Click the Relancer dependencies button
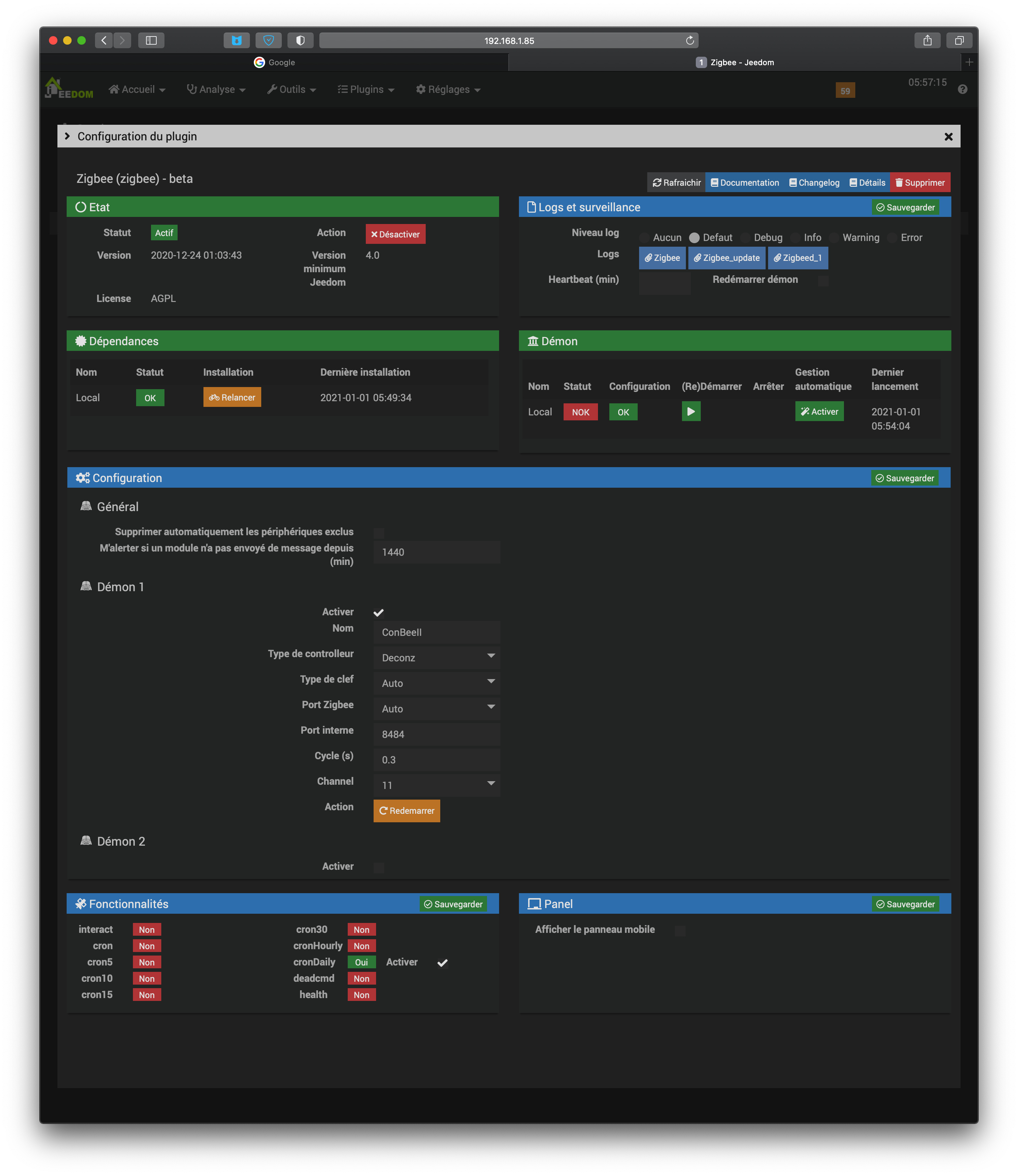 click(232, 397)
